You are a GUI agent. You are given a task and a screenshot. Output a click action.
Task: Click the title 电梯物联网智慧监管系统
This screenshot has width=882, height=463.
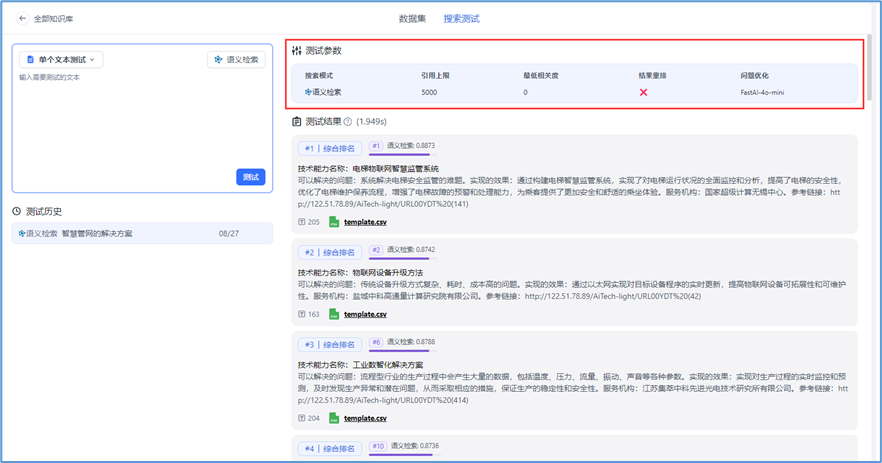(x=395, y=169)
